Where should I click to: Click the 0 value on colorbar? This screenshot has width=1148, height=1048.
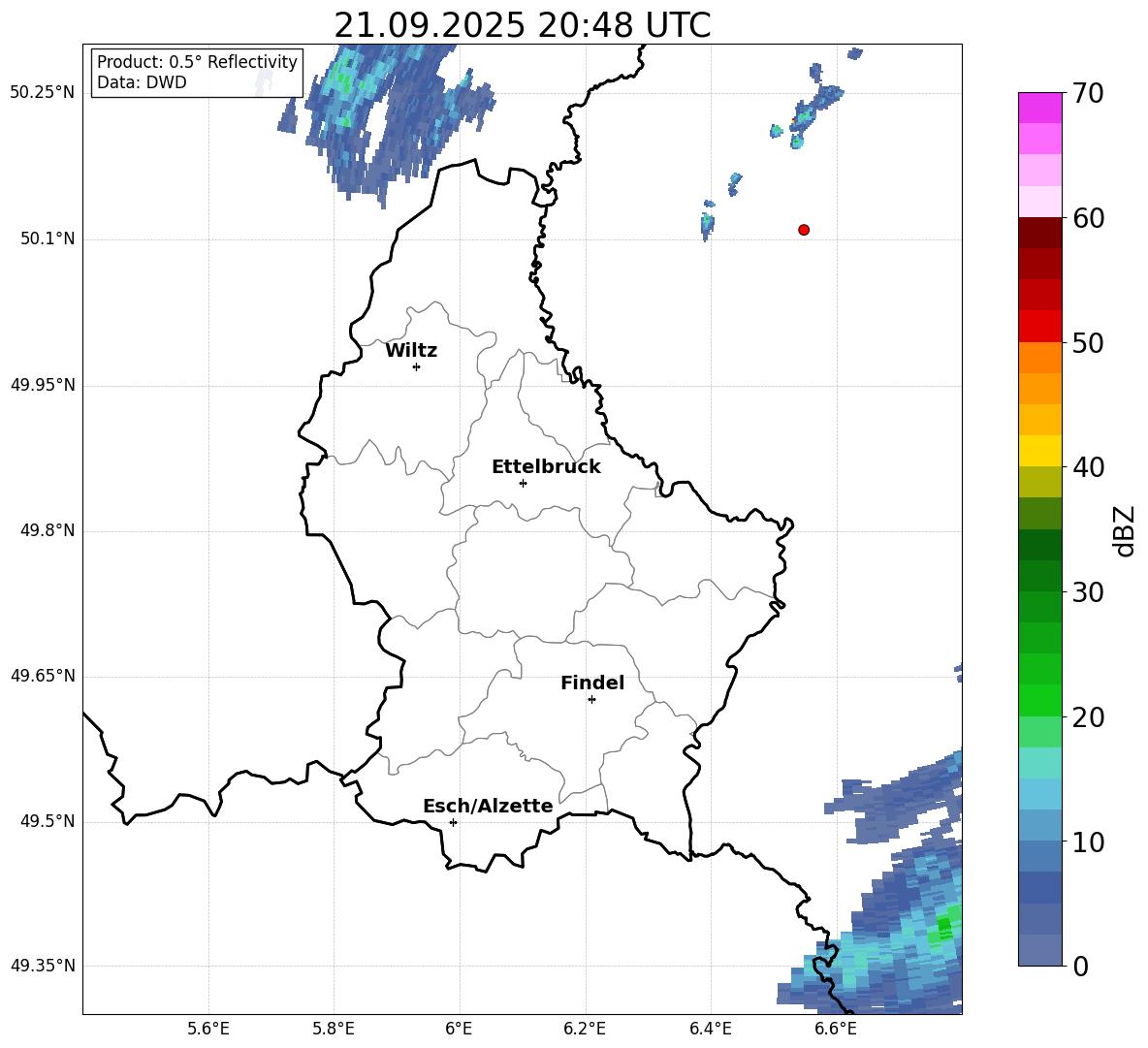1081,966
